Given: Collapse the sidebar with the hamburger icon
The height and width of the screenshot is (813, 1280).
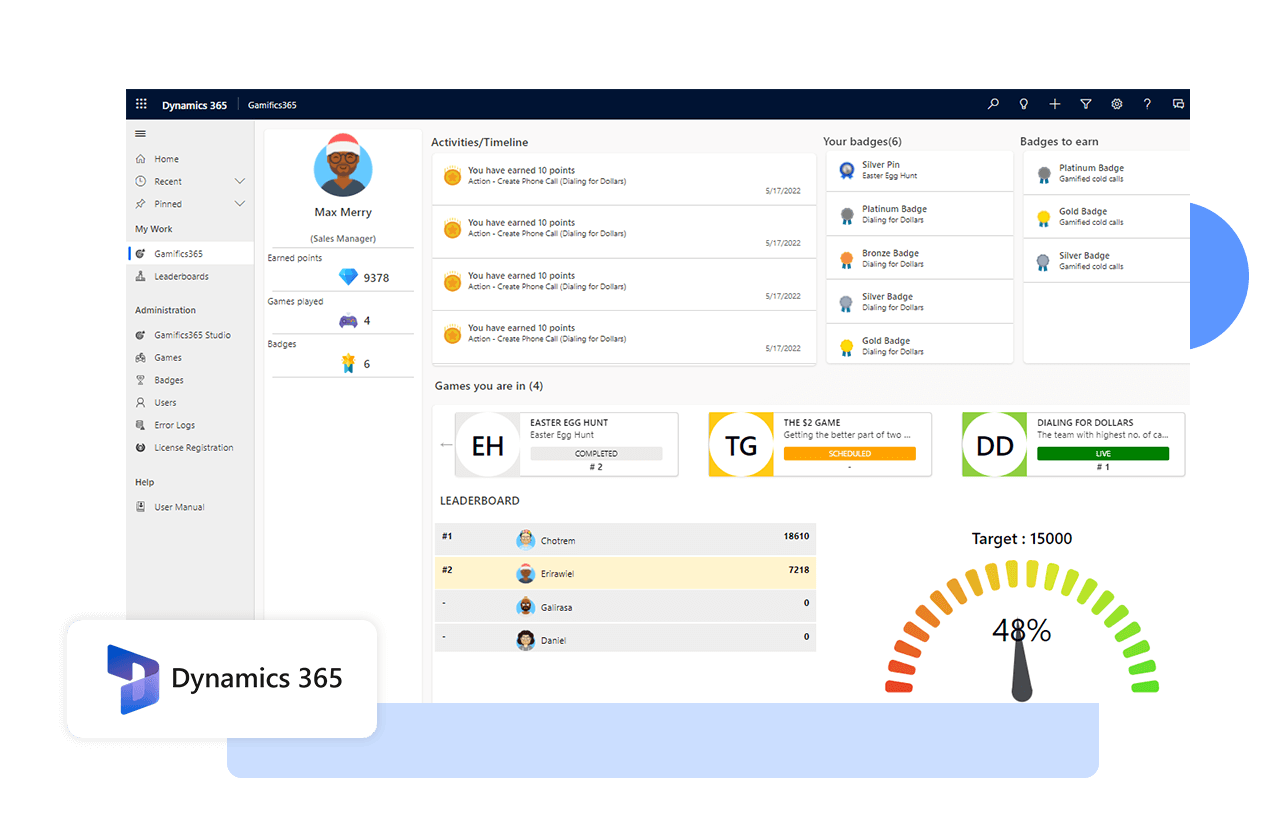Looking at the screenshot, I should coord(140,133).
